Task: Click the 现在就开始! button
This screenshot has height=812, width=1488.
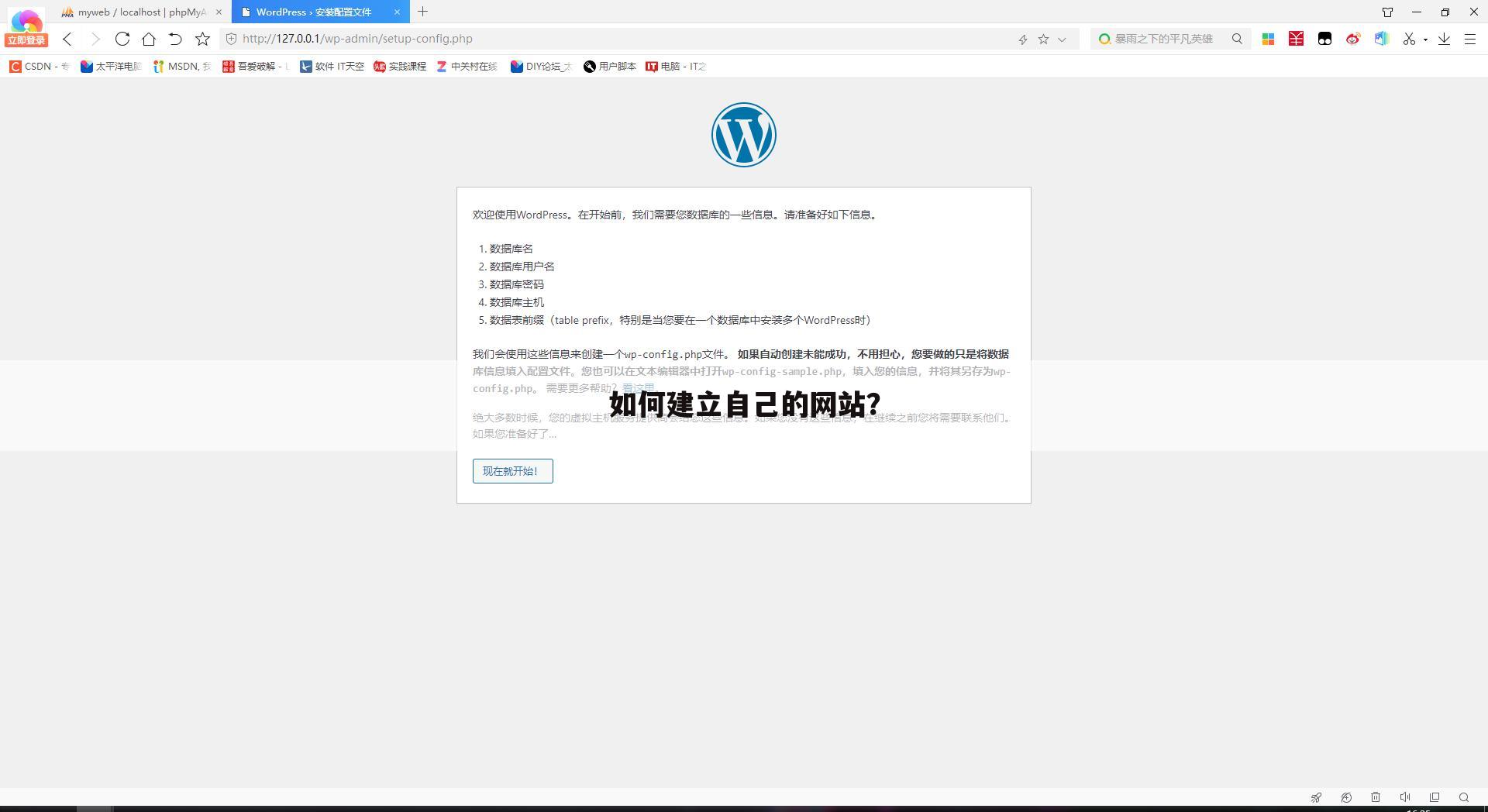Action: (513, 471)
